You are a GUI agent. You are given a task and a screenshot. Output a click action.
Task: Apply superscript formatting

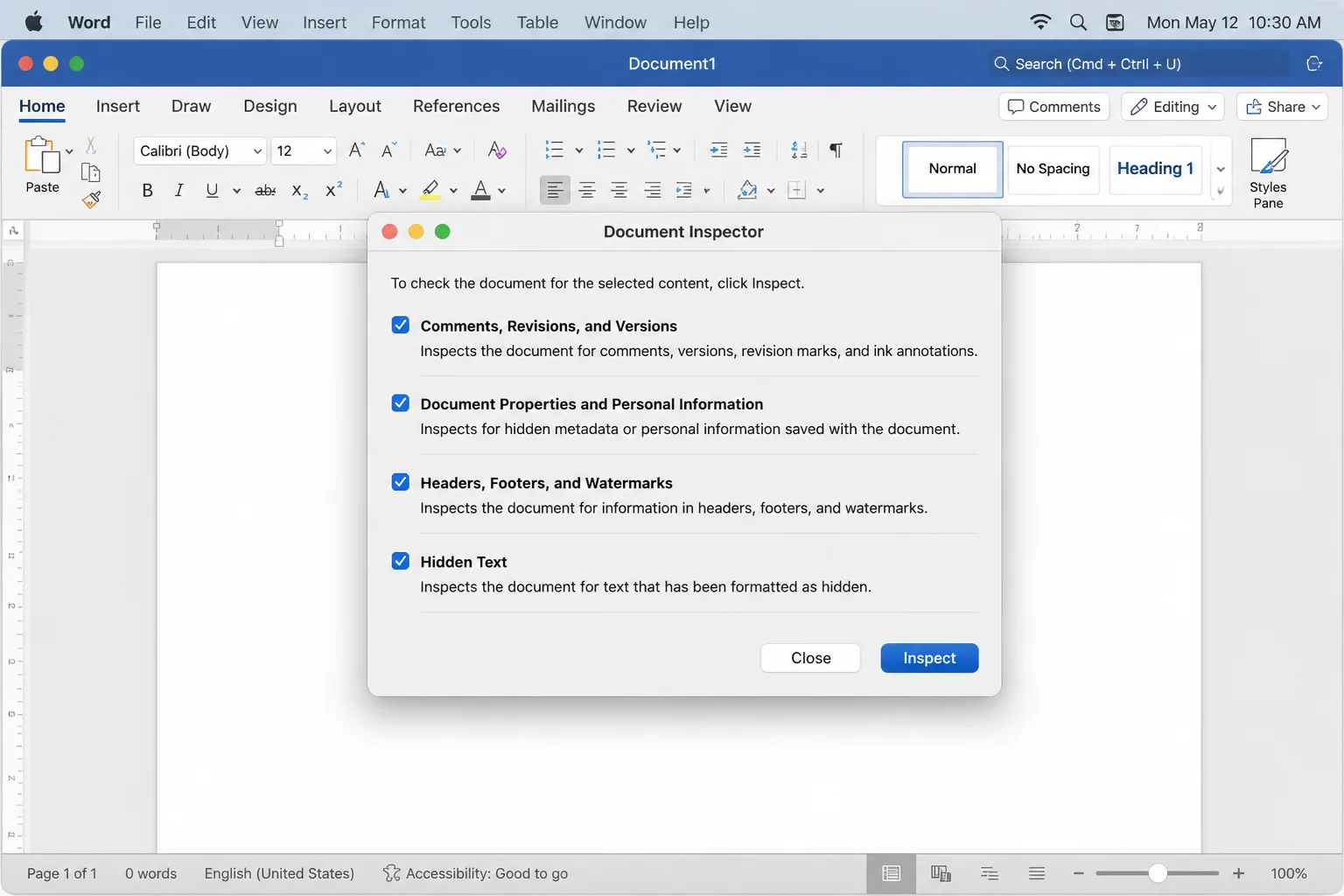[333, 189]
